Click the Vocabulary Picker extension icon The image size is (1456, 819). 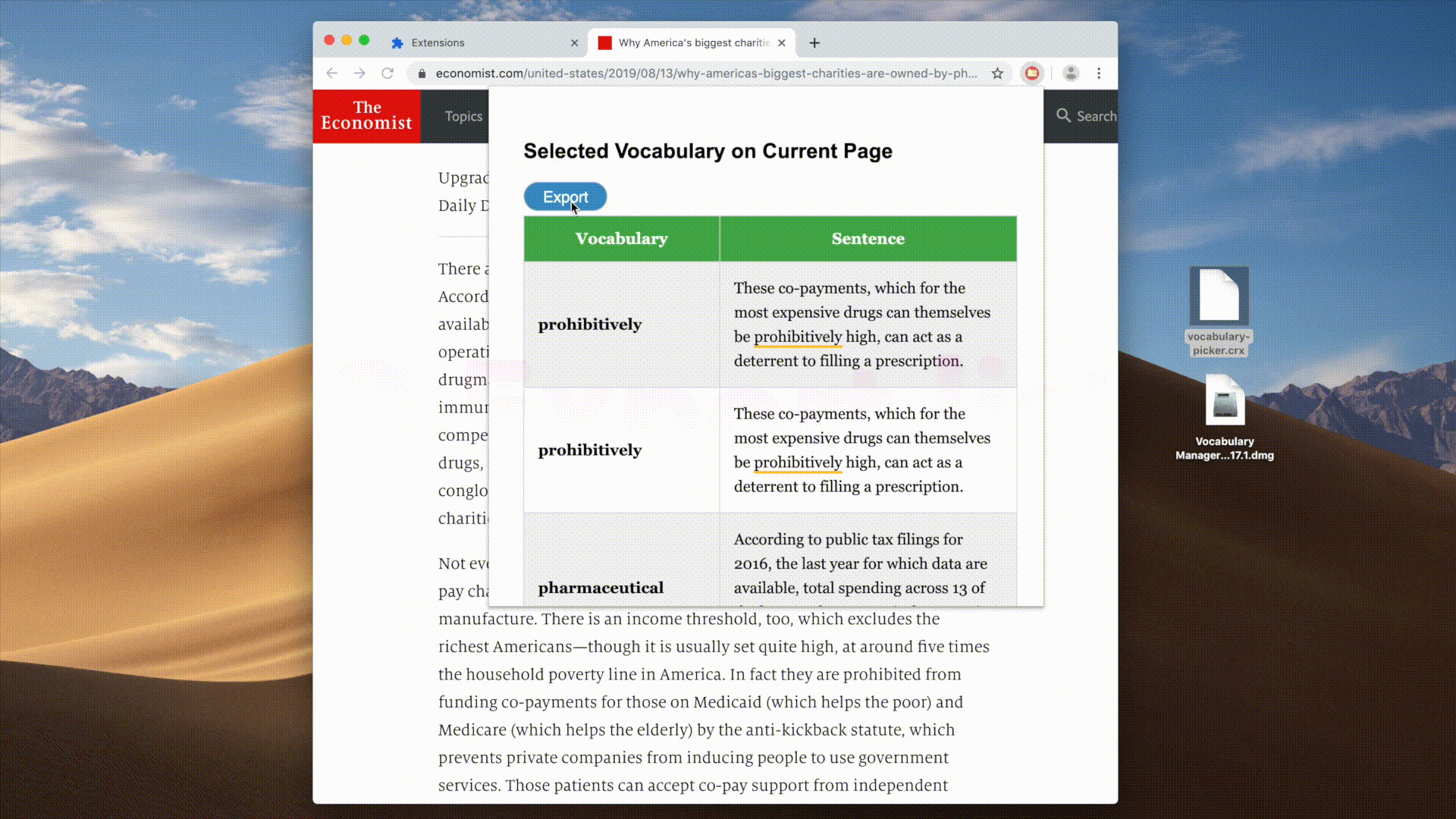[x=1032, y=74]
